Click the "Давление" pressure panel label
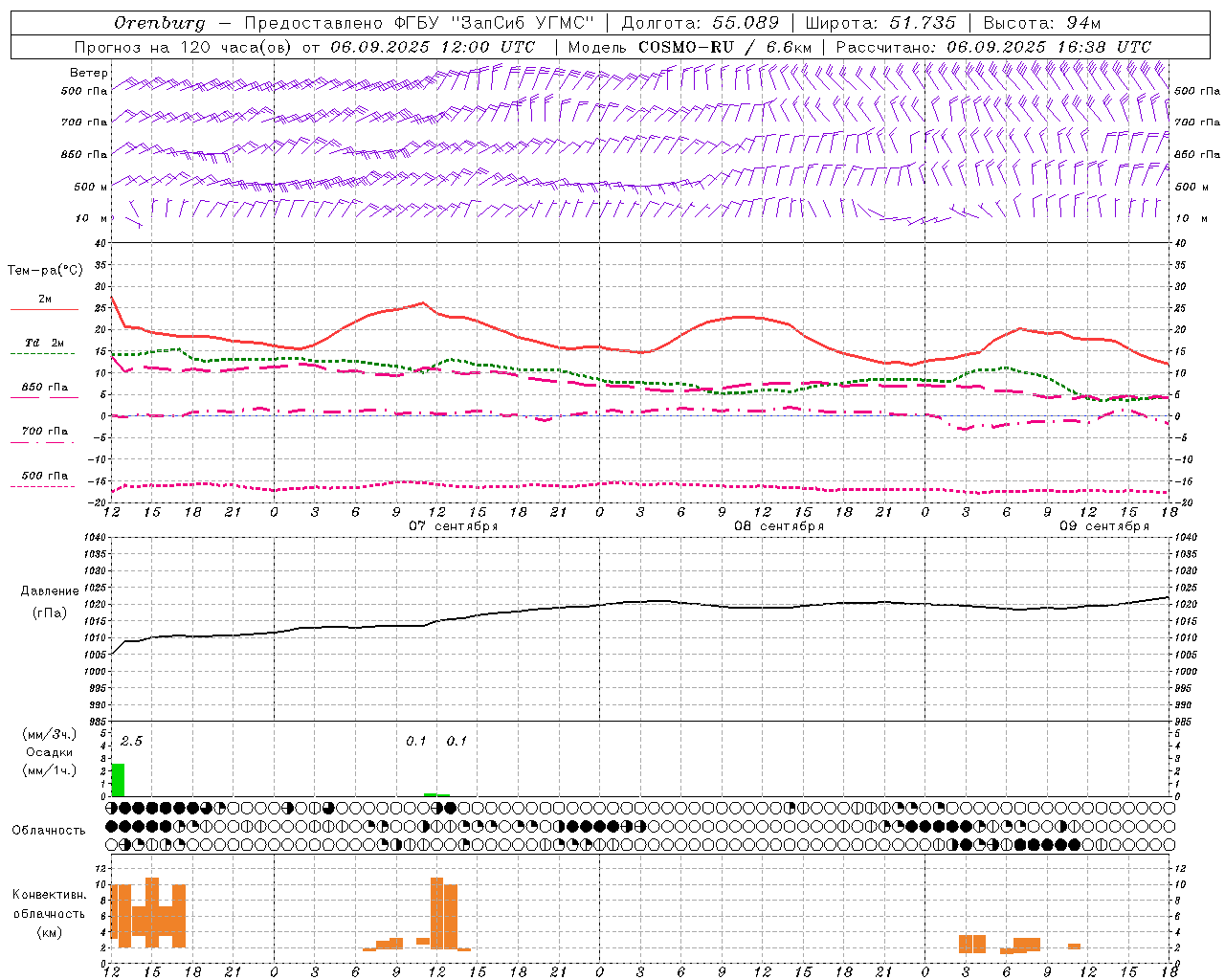This screenshot has width=1225, height=980. [x=50, y=591]
